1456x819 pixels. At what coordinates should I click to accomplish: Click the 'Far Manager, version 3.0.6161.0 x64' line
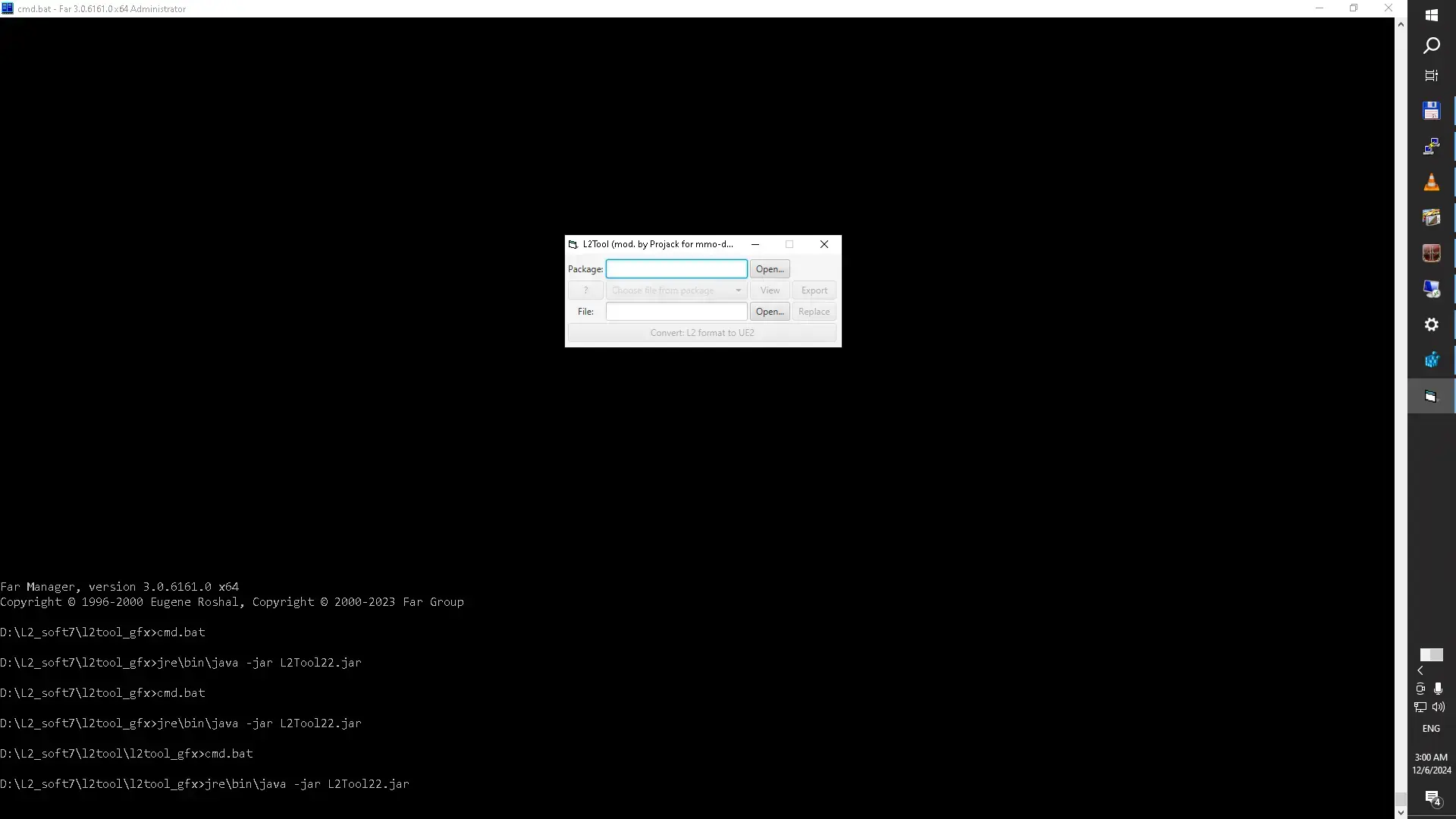[120, 587]
